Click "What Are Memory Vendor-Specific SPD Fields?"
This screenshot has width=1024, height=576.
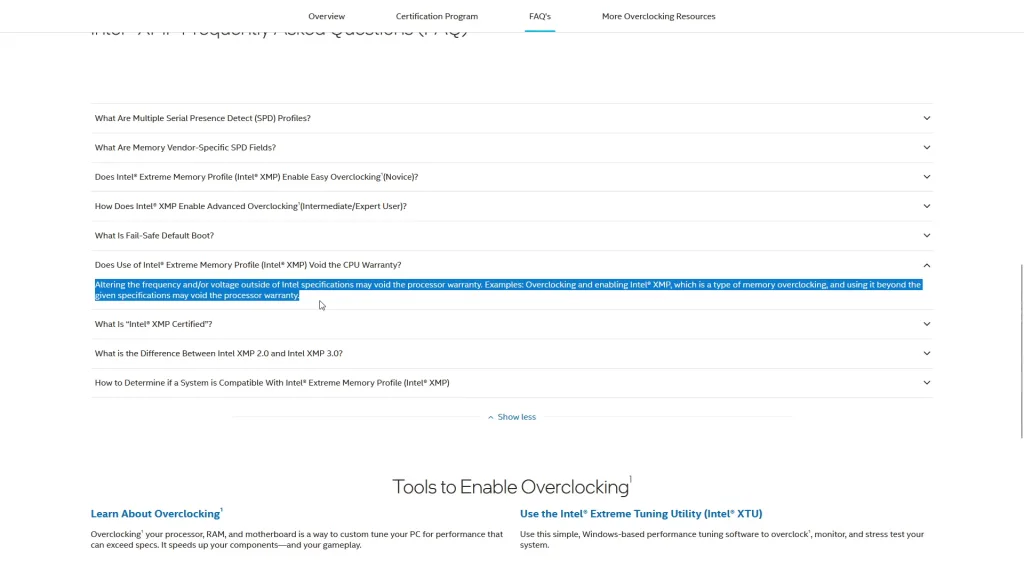pyautogui.click(x=185, y=148)
